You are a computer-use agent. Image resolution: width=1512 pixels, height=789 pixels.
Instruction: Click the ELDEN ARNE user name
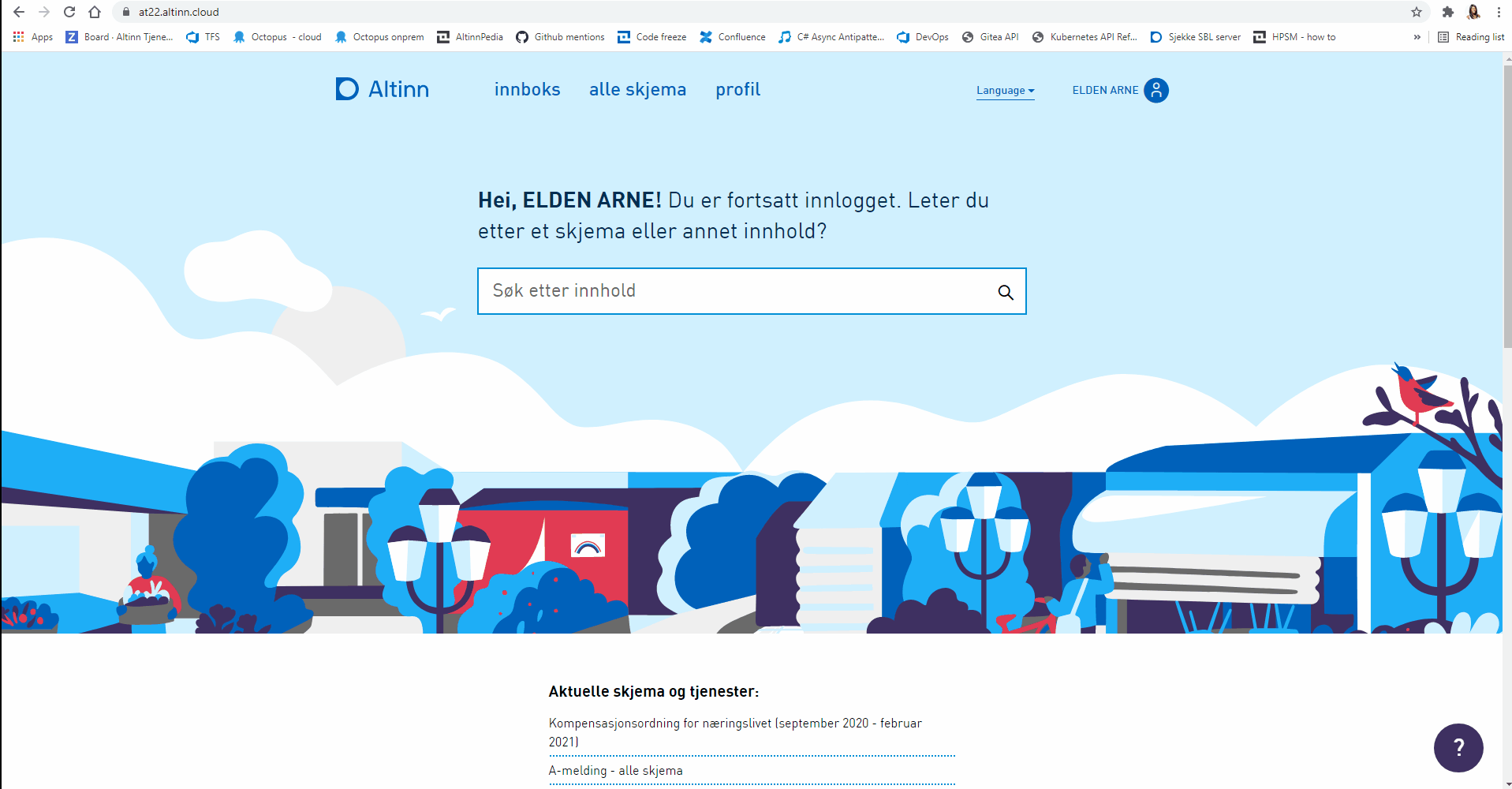coord(1105,90)
